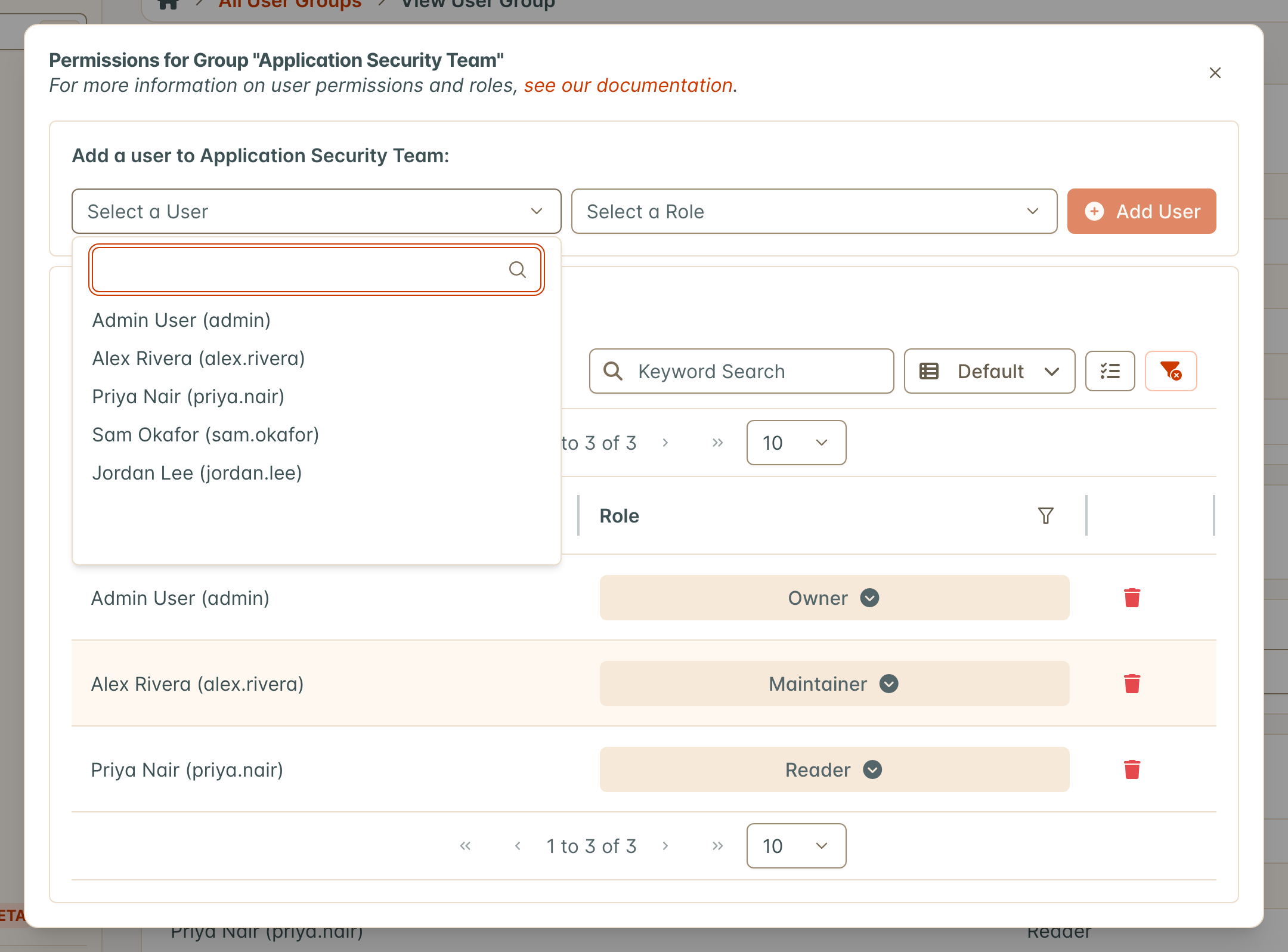Change Priya Nair's Reader role dropdown
The height and width of the screenshot is (952, 1288).
point(834,769)
